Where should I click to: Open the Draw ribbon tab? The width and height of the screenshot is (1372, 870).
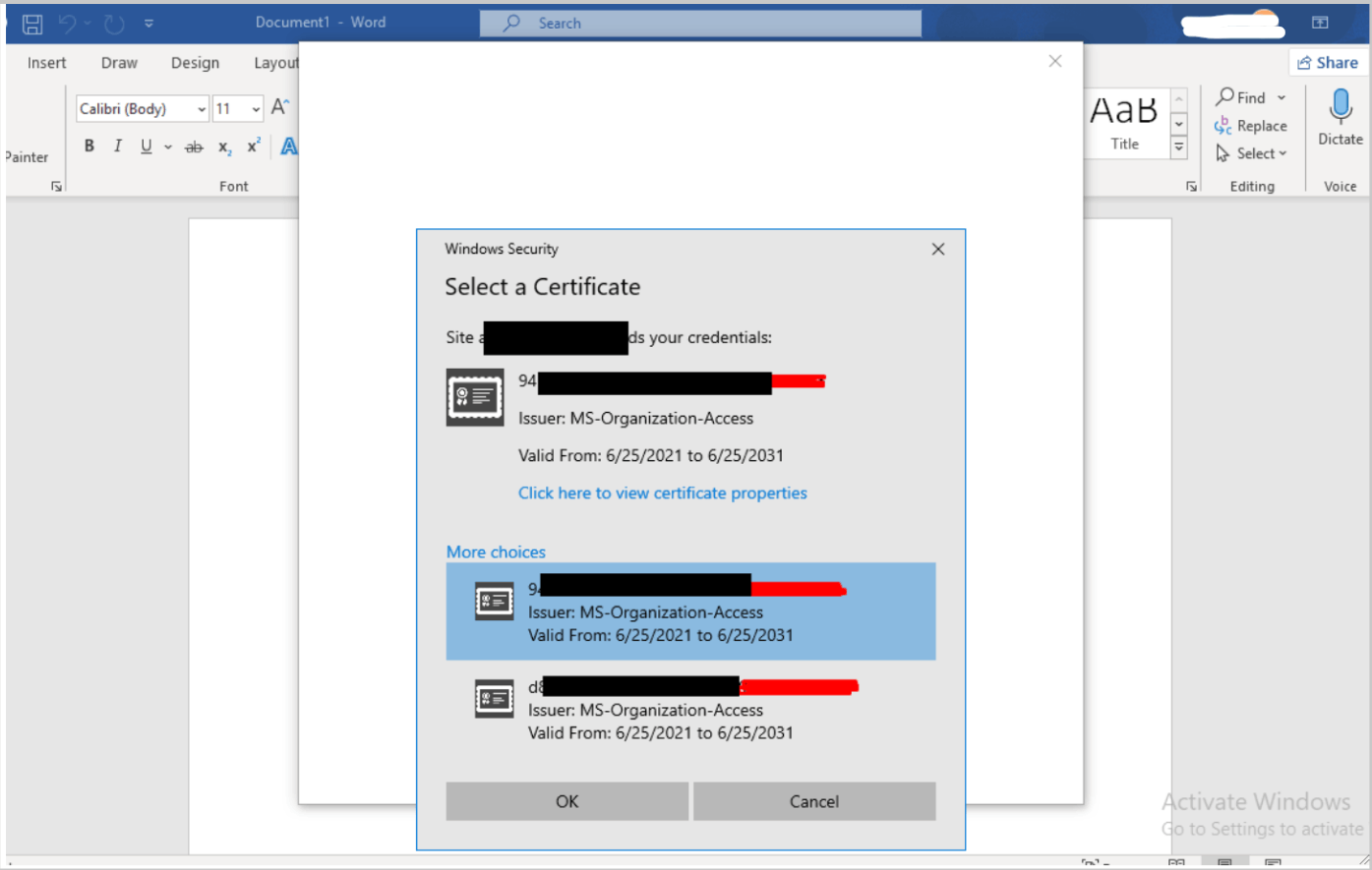tap(119, 63)
